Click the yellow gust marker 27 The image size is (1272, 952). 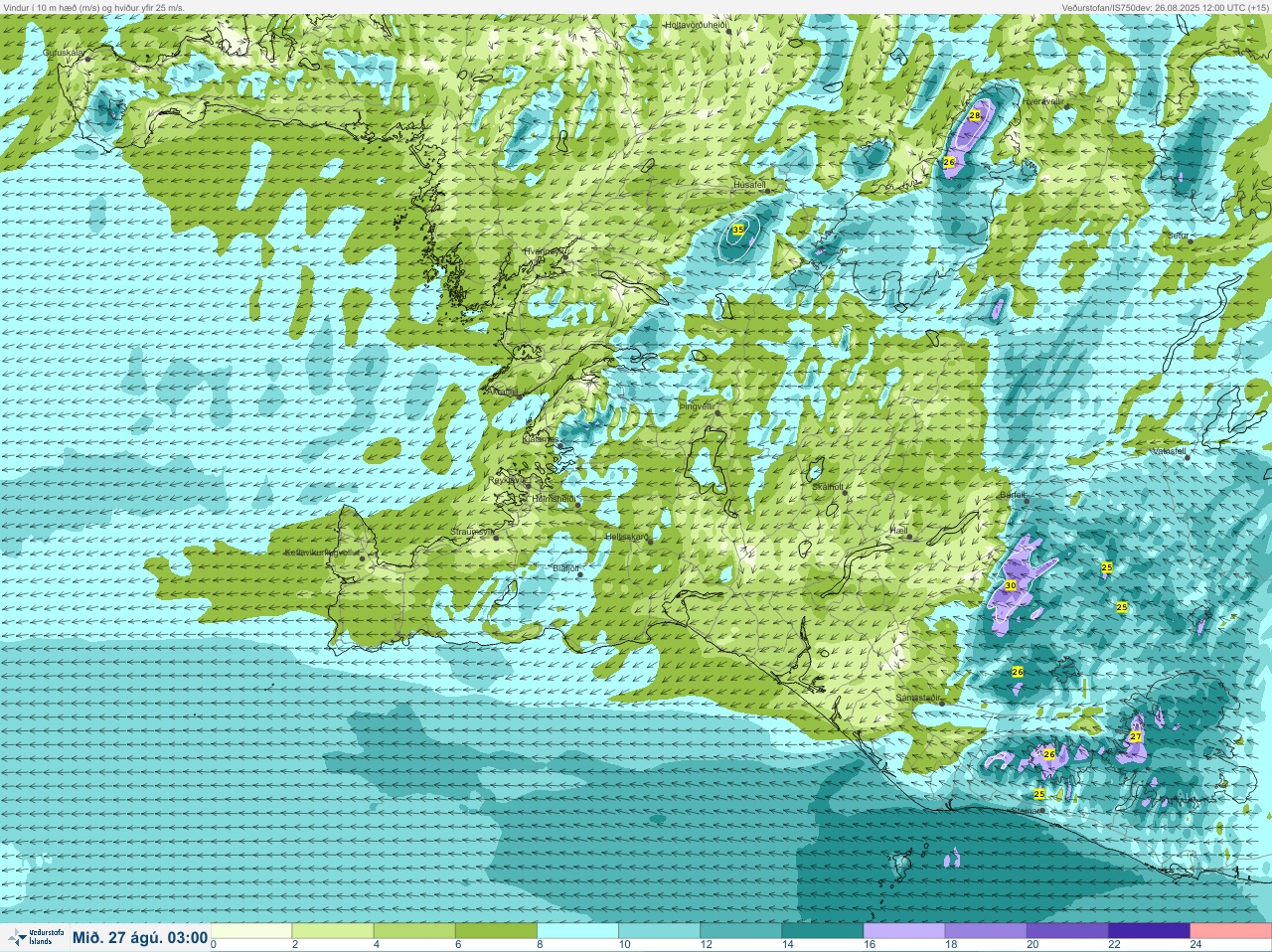(x=1136, y=736)
